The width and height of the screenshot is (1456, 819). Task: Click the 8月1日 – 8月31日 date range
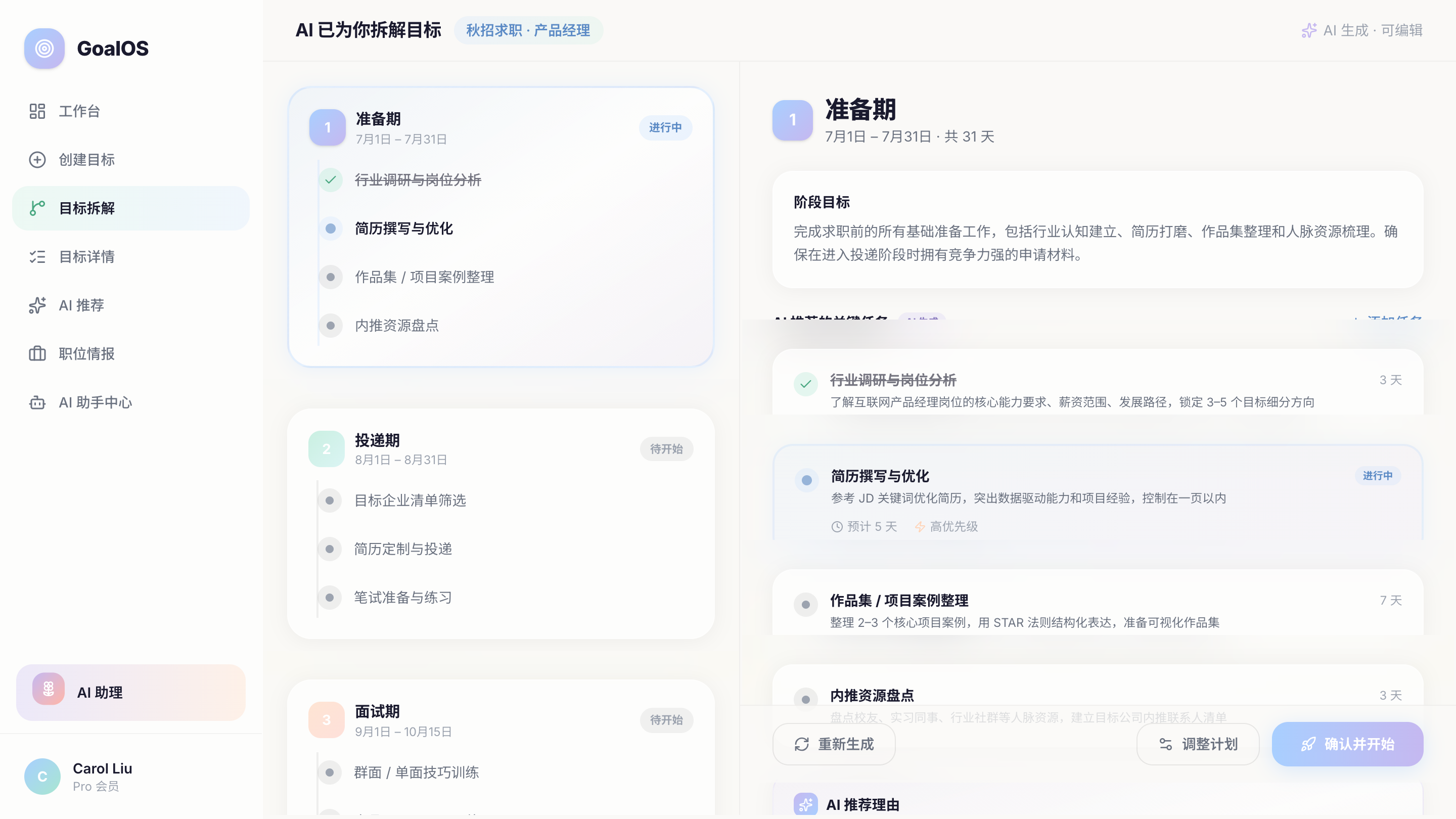[x=401, y=460]
